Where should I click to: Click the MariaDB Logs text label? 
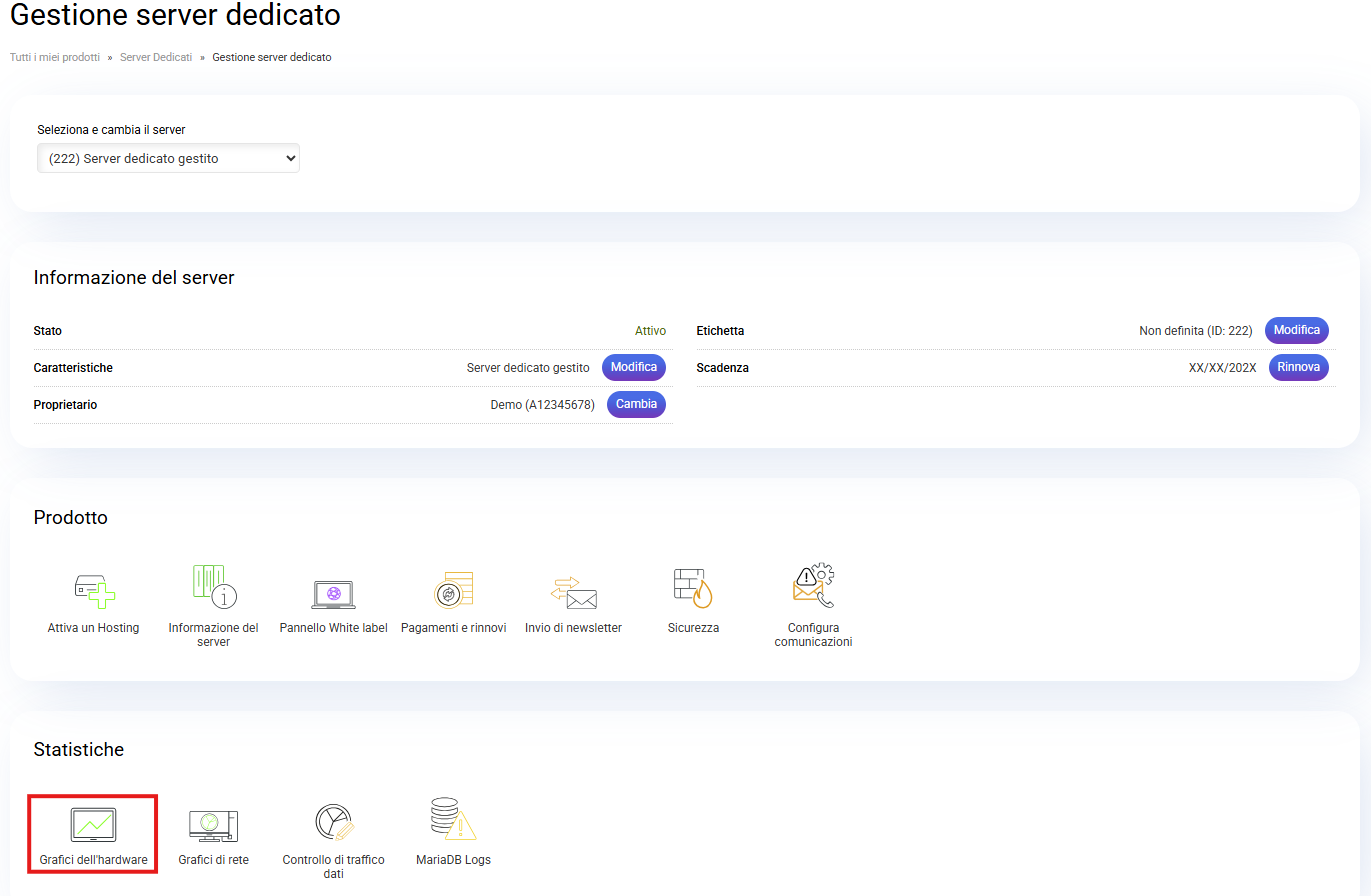453,860
